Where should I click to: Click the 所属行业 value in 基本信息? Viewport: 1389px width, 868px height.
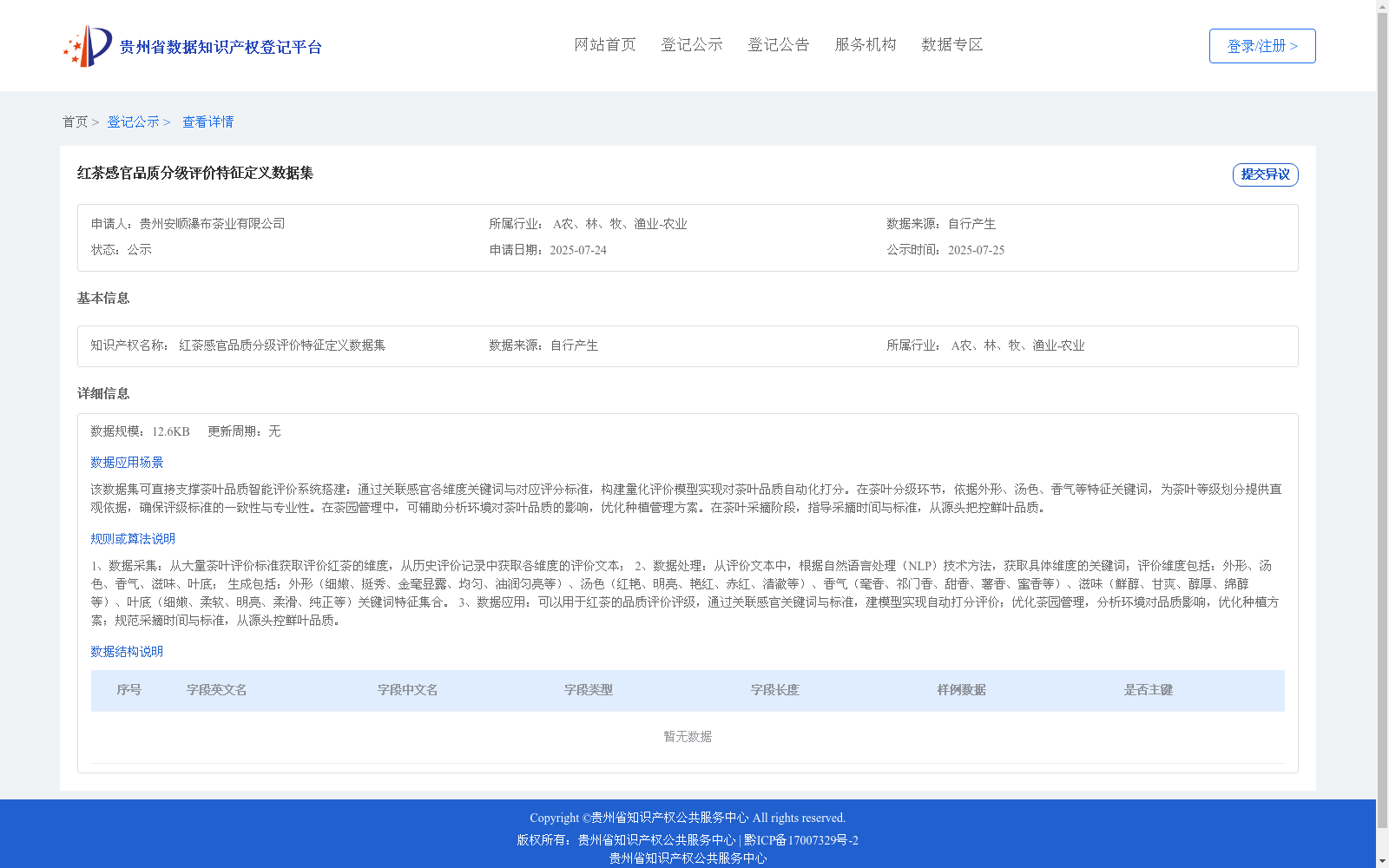(x=1017, y=345)
